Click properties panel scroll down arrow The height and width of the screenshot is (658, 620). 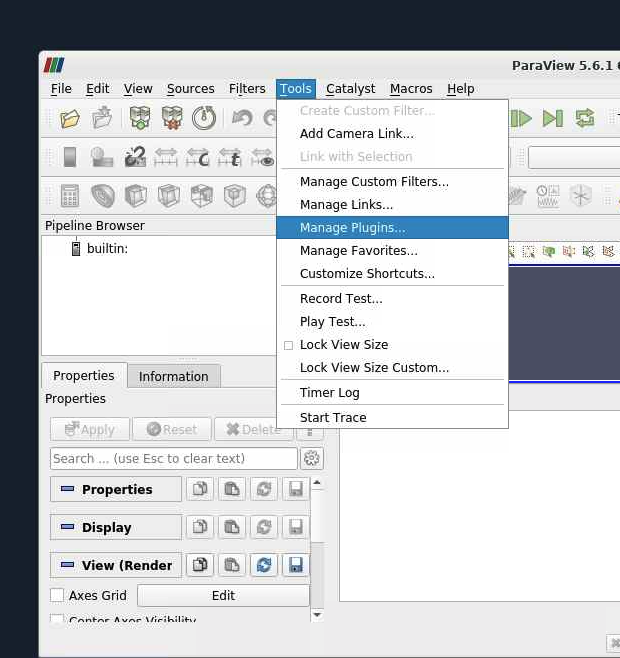317,615
